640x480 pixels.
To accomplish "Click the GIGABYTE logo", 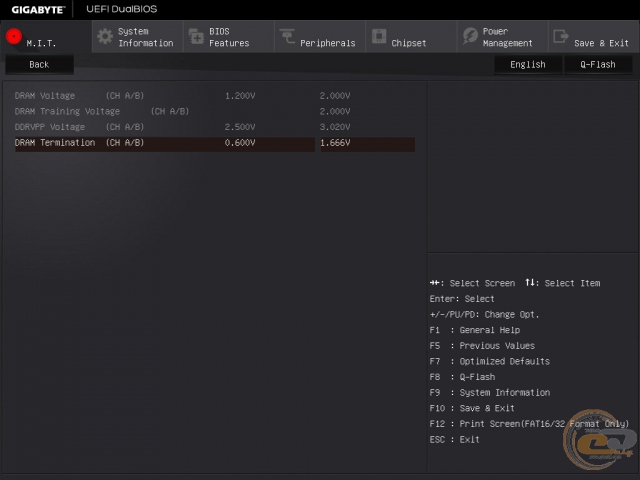I will (38, 9).
